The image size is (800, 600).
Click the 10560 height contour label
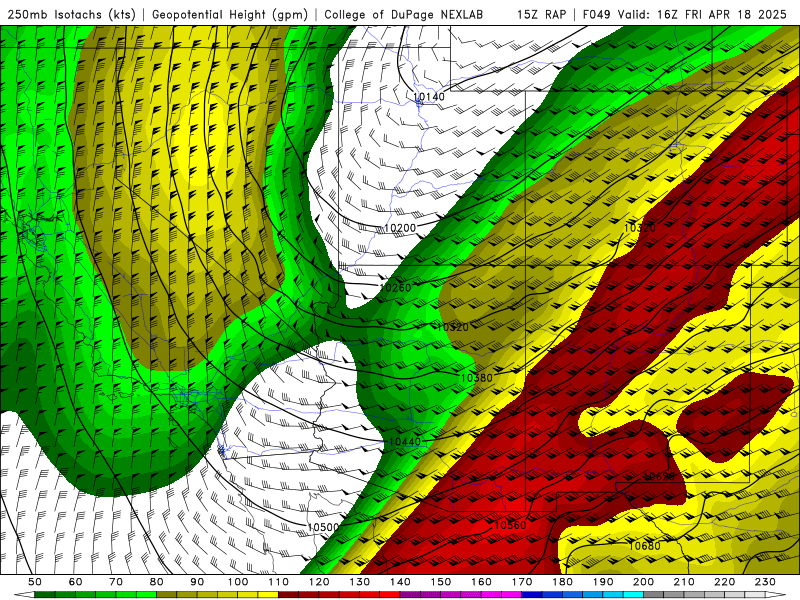[x=510, y=526]
